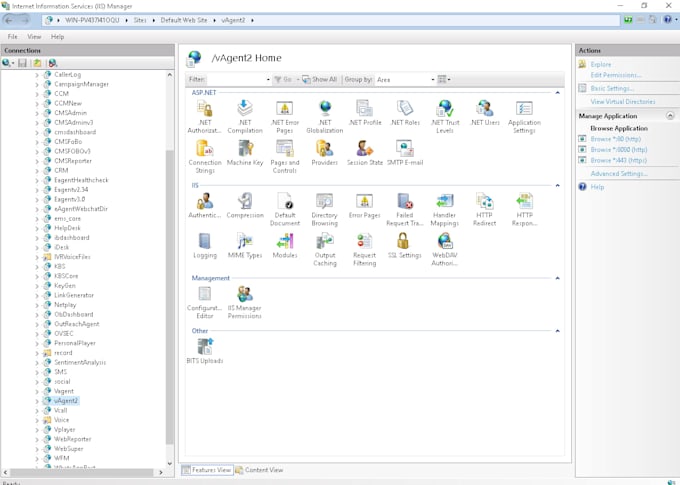Collapse the Management group section
This screenshot has width=680, height=485.
558,278
